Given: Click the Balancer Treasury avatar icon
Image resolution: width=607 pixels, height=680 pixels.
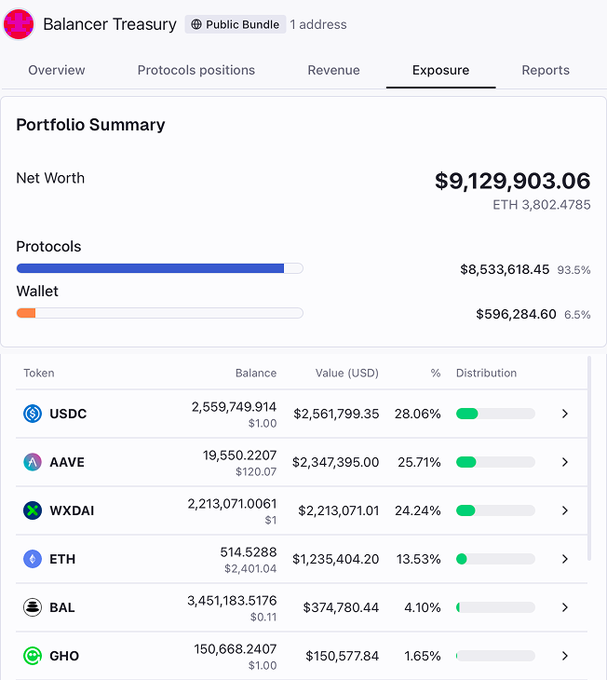Looking at the screenshot, I should (19, 24).
